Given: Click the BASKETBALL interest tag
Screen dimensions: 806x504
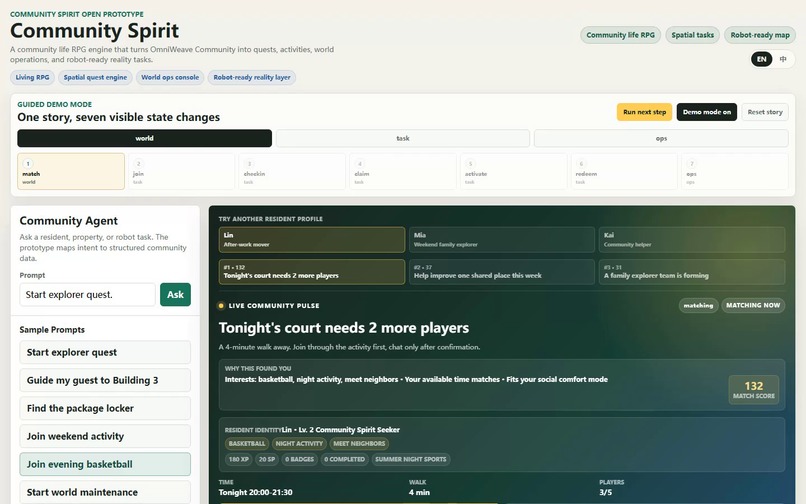Looking at the screenshot, I should click(x=247, y=443).
